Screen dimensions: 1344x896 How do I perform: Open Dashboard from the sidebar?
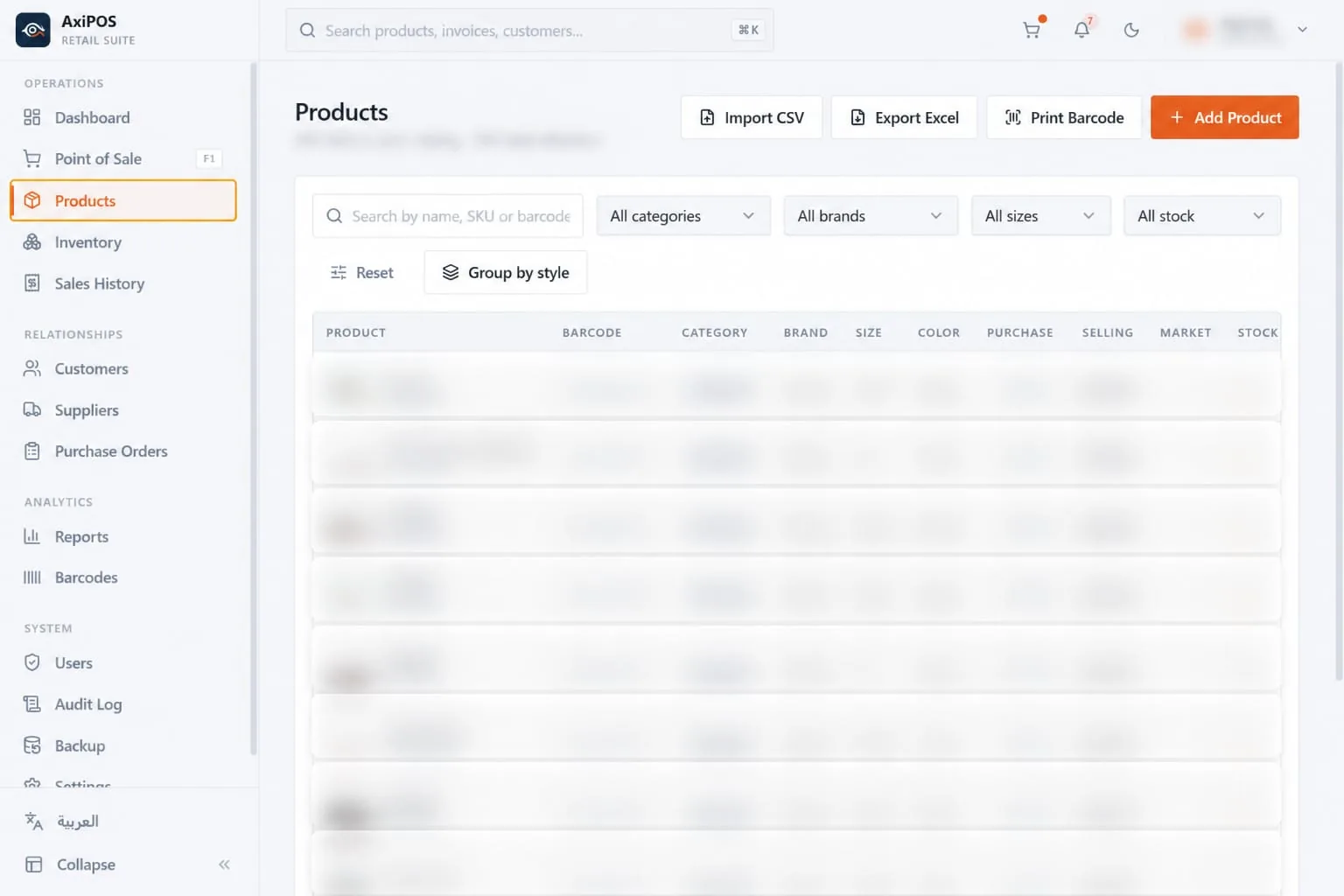[123, 117]
